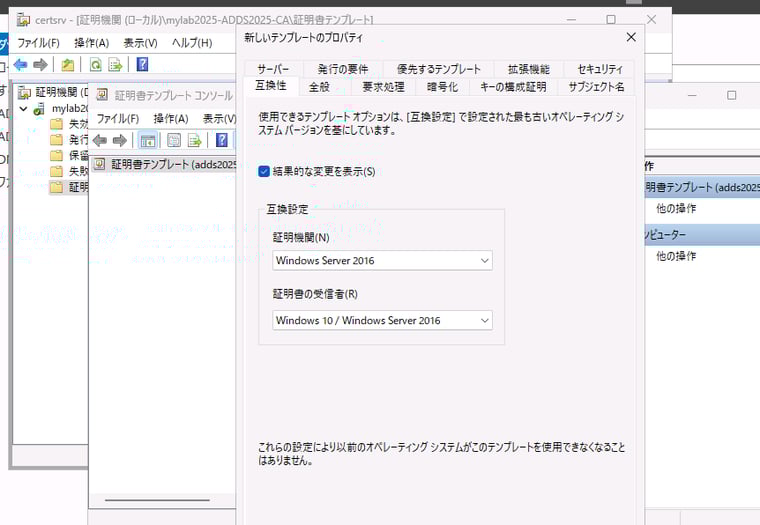This screenshot has height=525, width=760.
Task: Click the mylab2025 CA server icon
Action: (39, 109)
